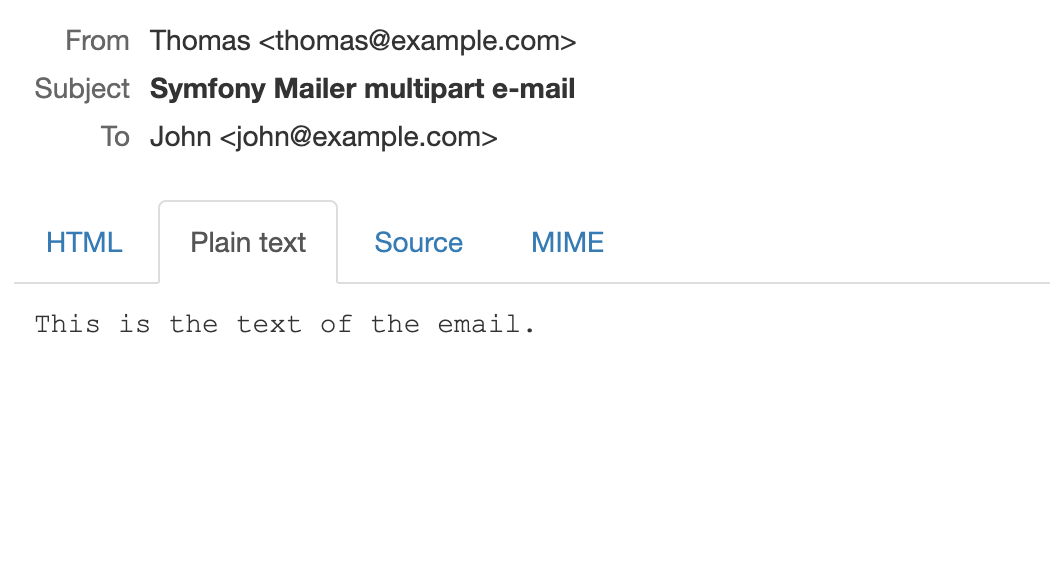Click the Subject header label
The width and height of the screenshot is (1050, 572).
pyautogui.click(x=82, y=88)
